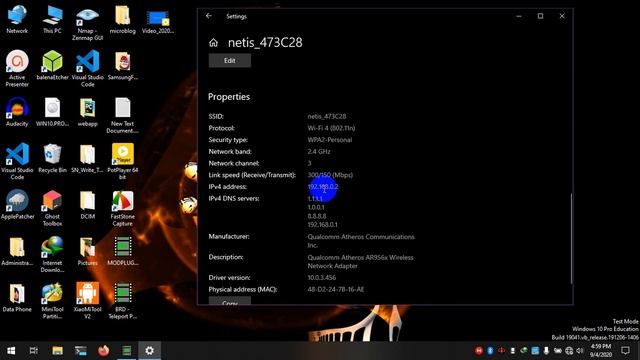Click the protocol value Wi-Fi 4 (802.11n)

(x=331, y=128)
